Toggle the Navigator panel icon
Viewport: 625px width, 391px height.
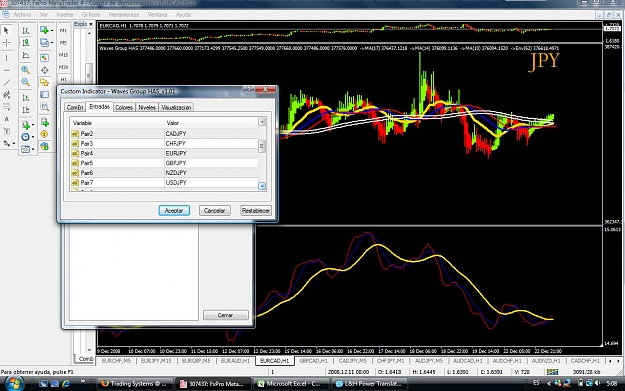(45, 83)
